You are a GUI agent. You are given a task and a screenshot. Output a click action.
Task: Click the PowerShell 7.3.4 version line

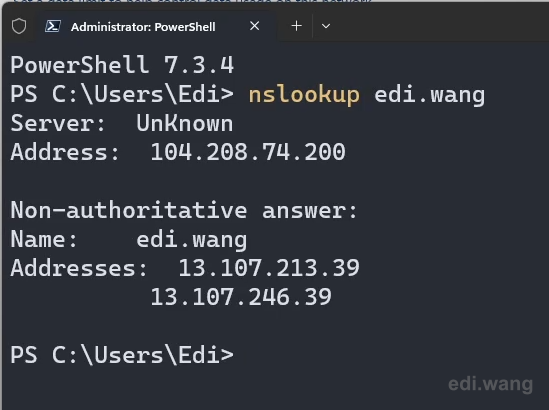[x=122, y=65]
